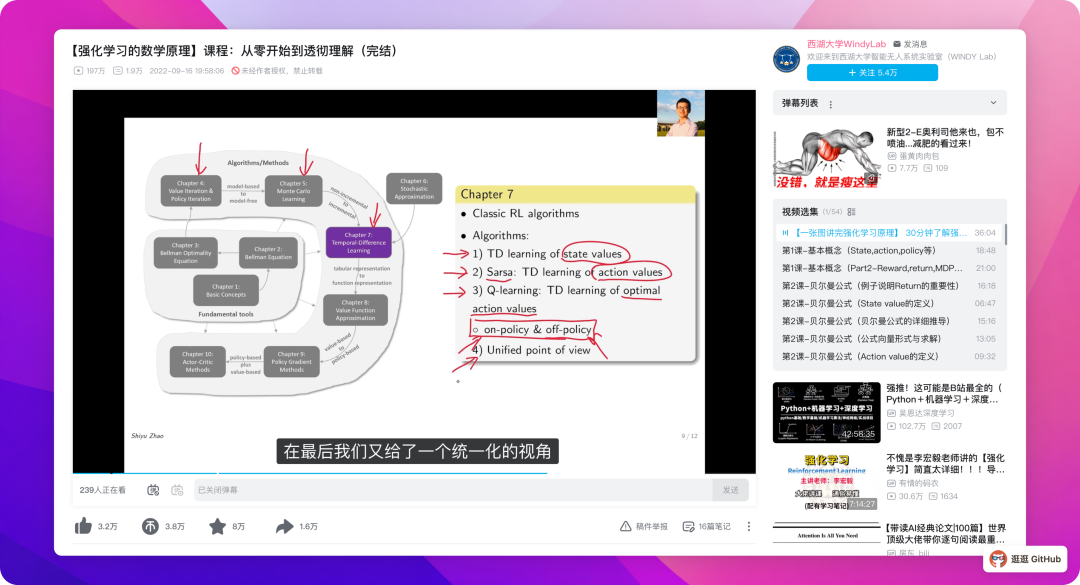Screen dimensions: 1080x585
Task: Click the 2022-09-16 19:58:06 upload date
Action: [187, 71]
